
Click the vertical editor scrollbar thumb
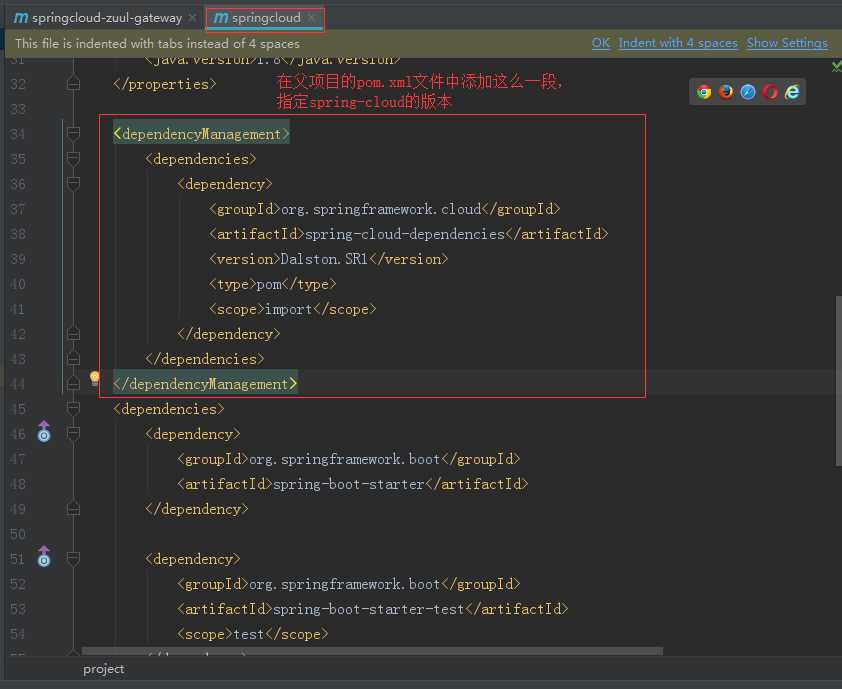pyautogui.click(x=838, y=381)
